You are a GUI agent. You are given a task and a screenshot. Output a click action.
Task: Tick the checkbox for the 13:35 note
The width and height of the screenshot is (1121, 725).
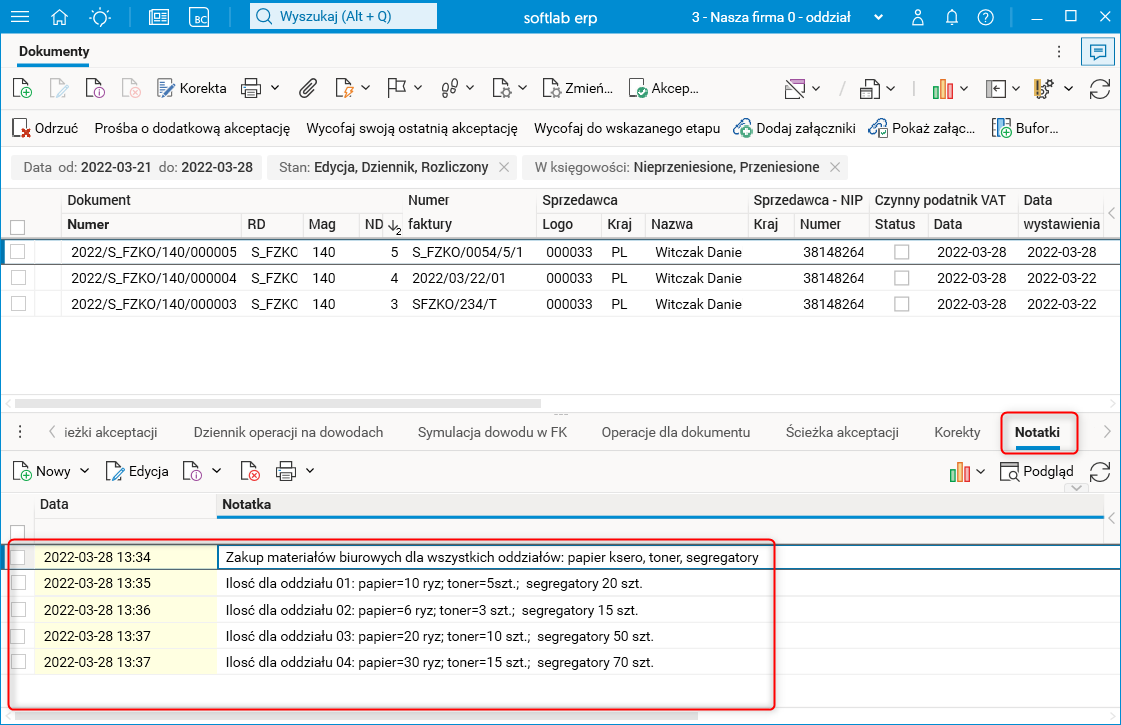tap(17, 583)
